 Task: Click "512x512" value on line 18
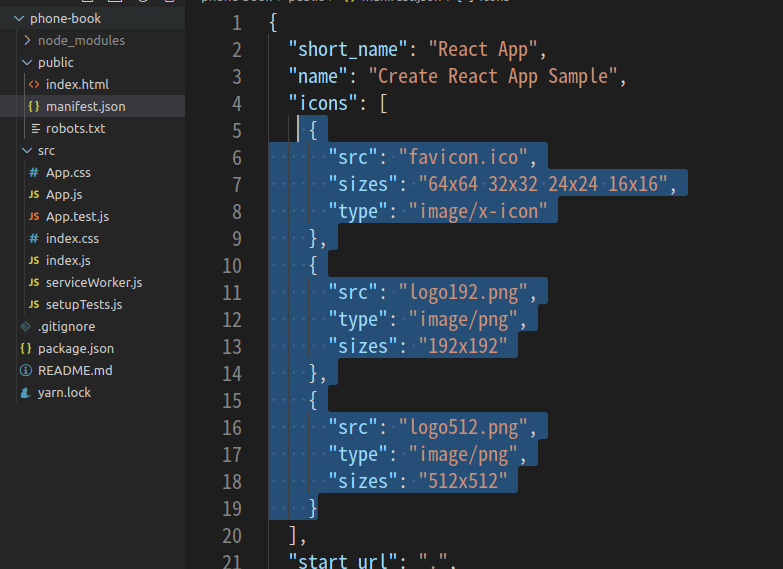(463, 481)
